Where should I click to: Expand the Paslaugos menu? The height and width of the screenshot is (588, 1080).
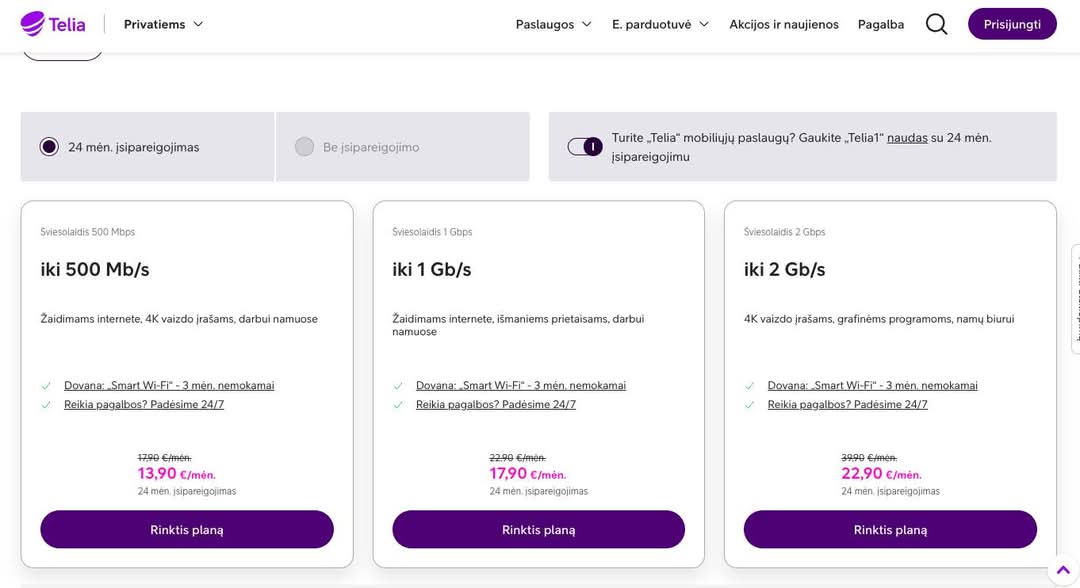point(553,24)
